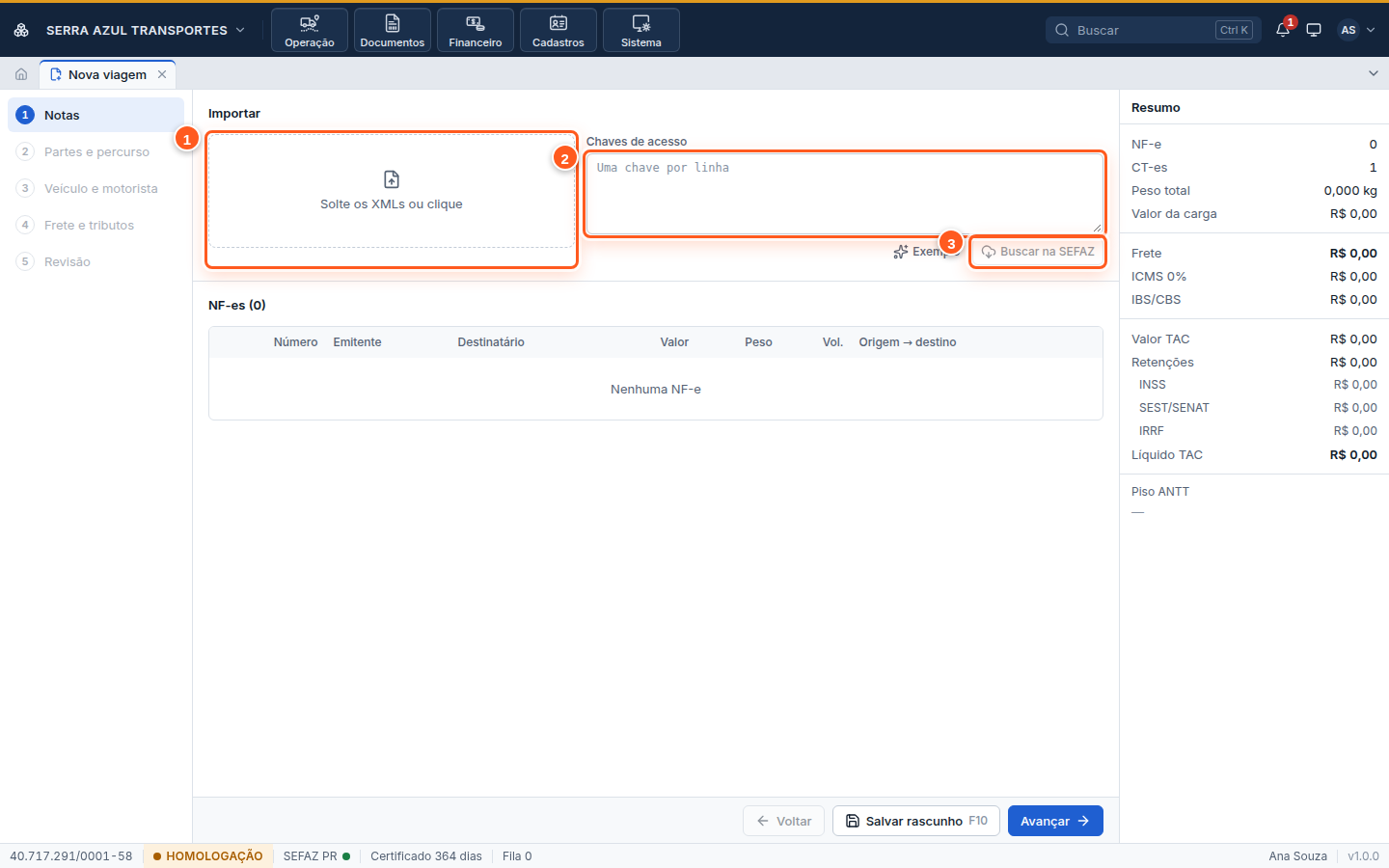This screenshot has width=1389, height=868.
Task: Click the company logo icon
Action: [21, 30]
